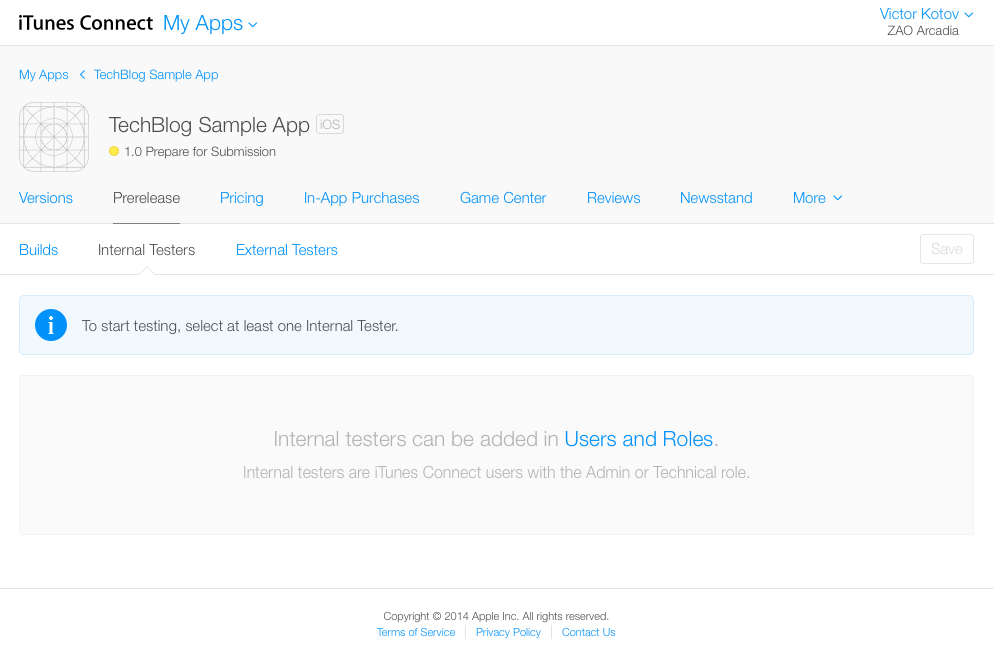This screenshot has height=657, width=994.
Task: Switch to the Builds subtab
Action: tap(39, 250)
